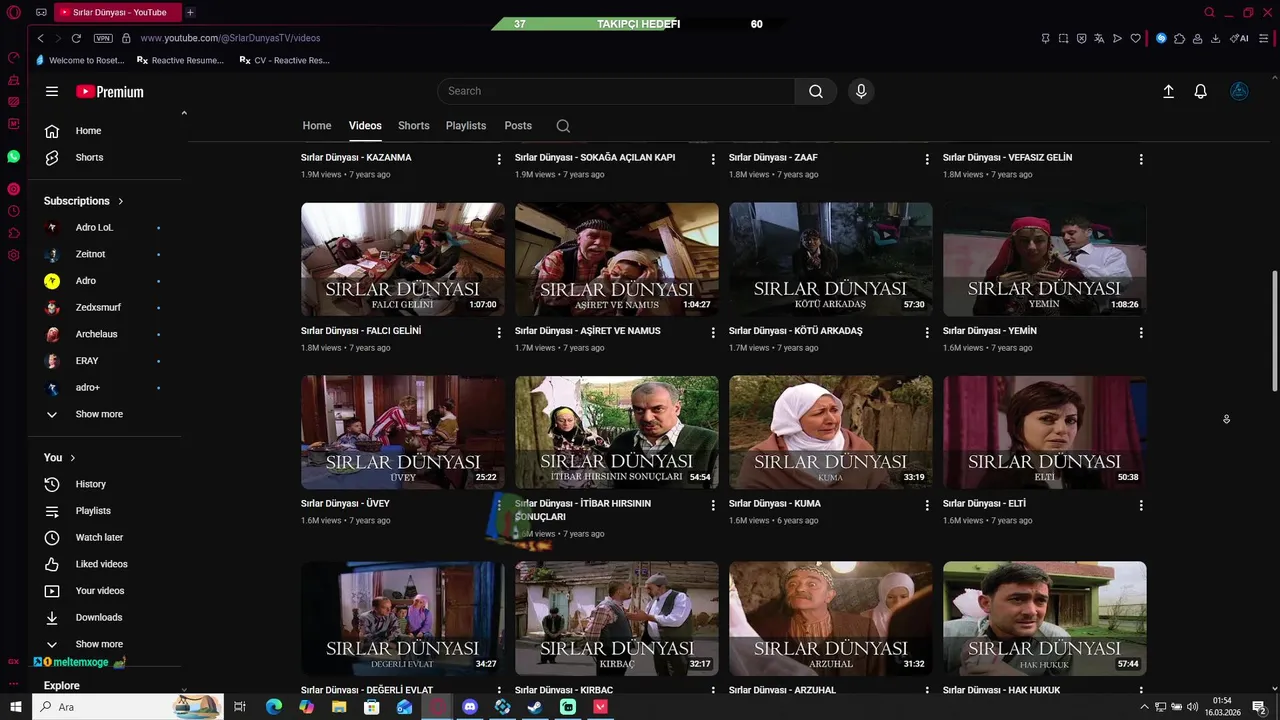
Task: Click the page vertical scrollbar
Action: click(x=1274, y=330)
